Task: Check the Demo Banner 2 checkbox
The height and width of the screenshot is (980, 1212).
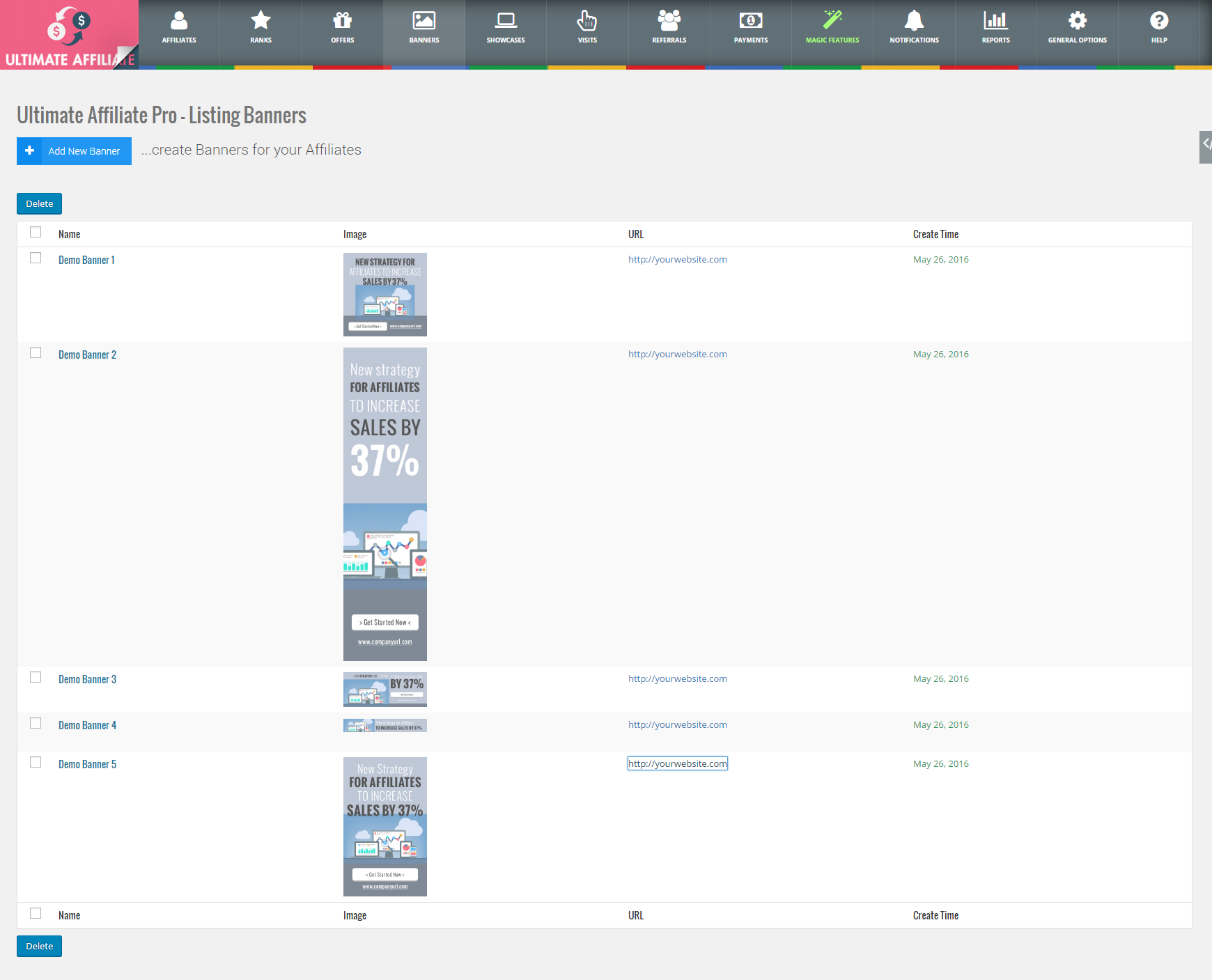Action: click(36, 352)
